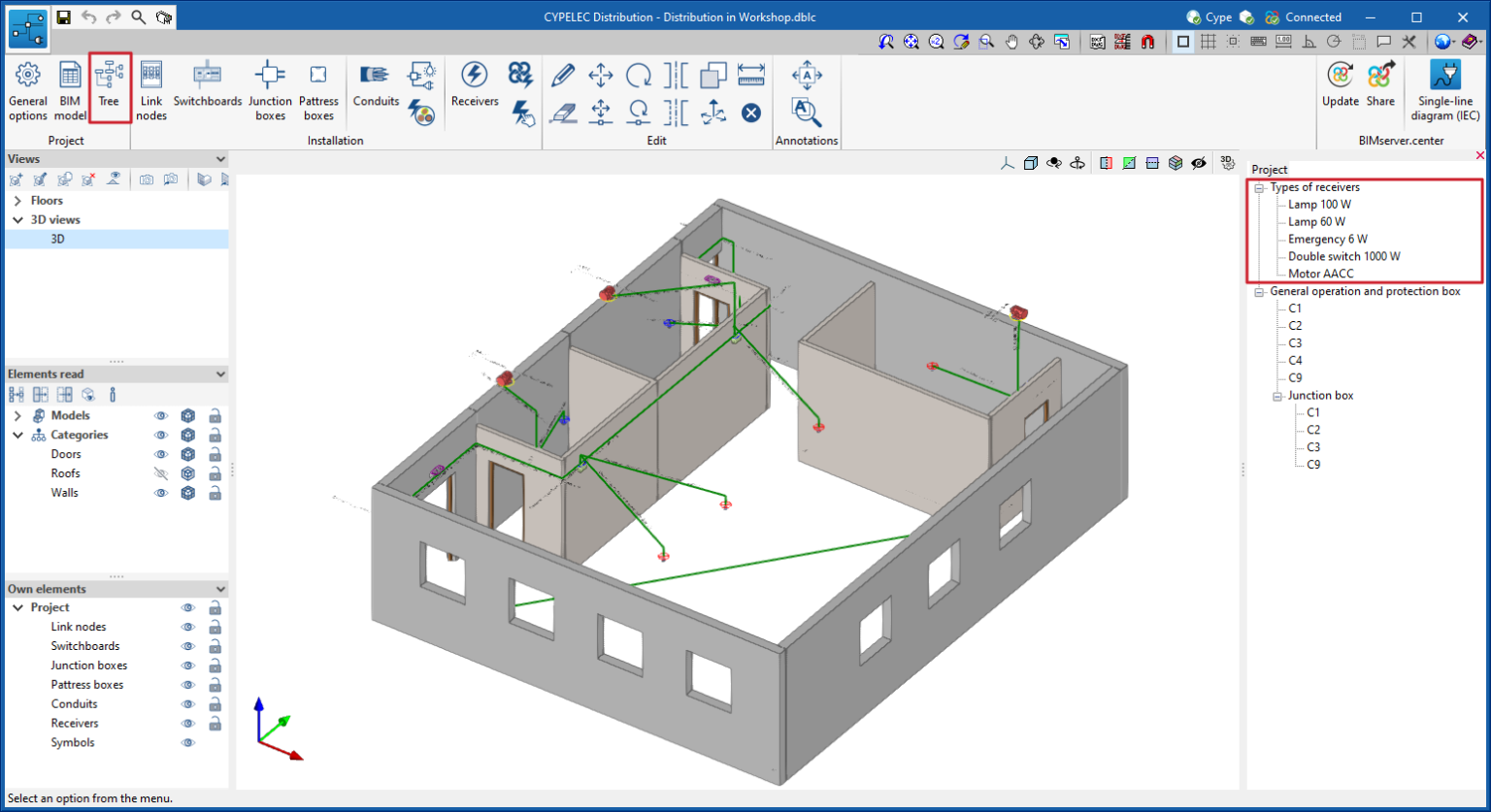The width and height of the screenshot is (1491, 812).
Task: Select the Switchboards tool
Action: (207, 87)
